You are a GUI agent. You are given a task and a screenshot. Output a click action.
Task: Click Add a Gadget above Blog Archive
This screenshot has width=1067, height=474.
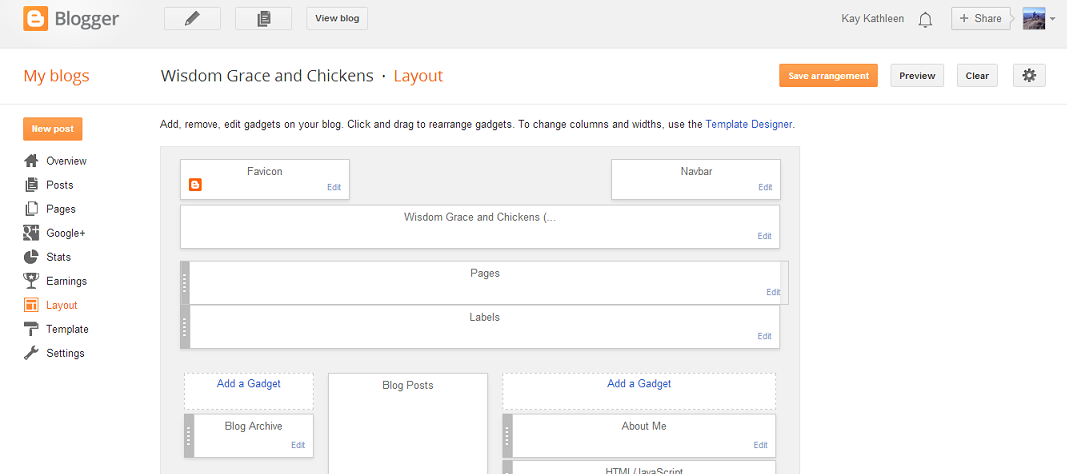pos(249,384)
